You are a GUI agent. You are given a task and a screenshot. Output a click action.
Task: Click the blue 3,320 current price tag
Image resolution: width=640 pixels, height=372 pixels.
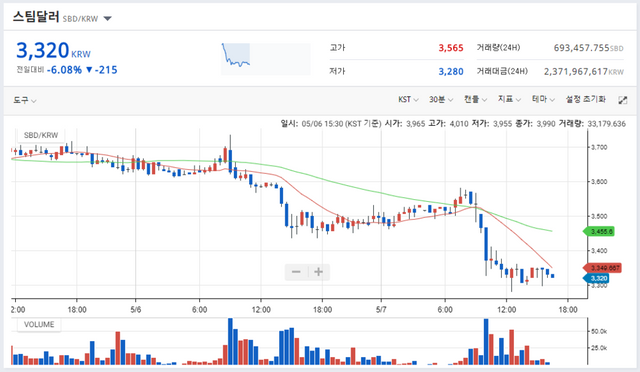596,278
